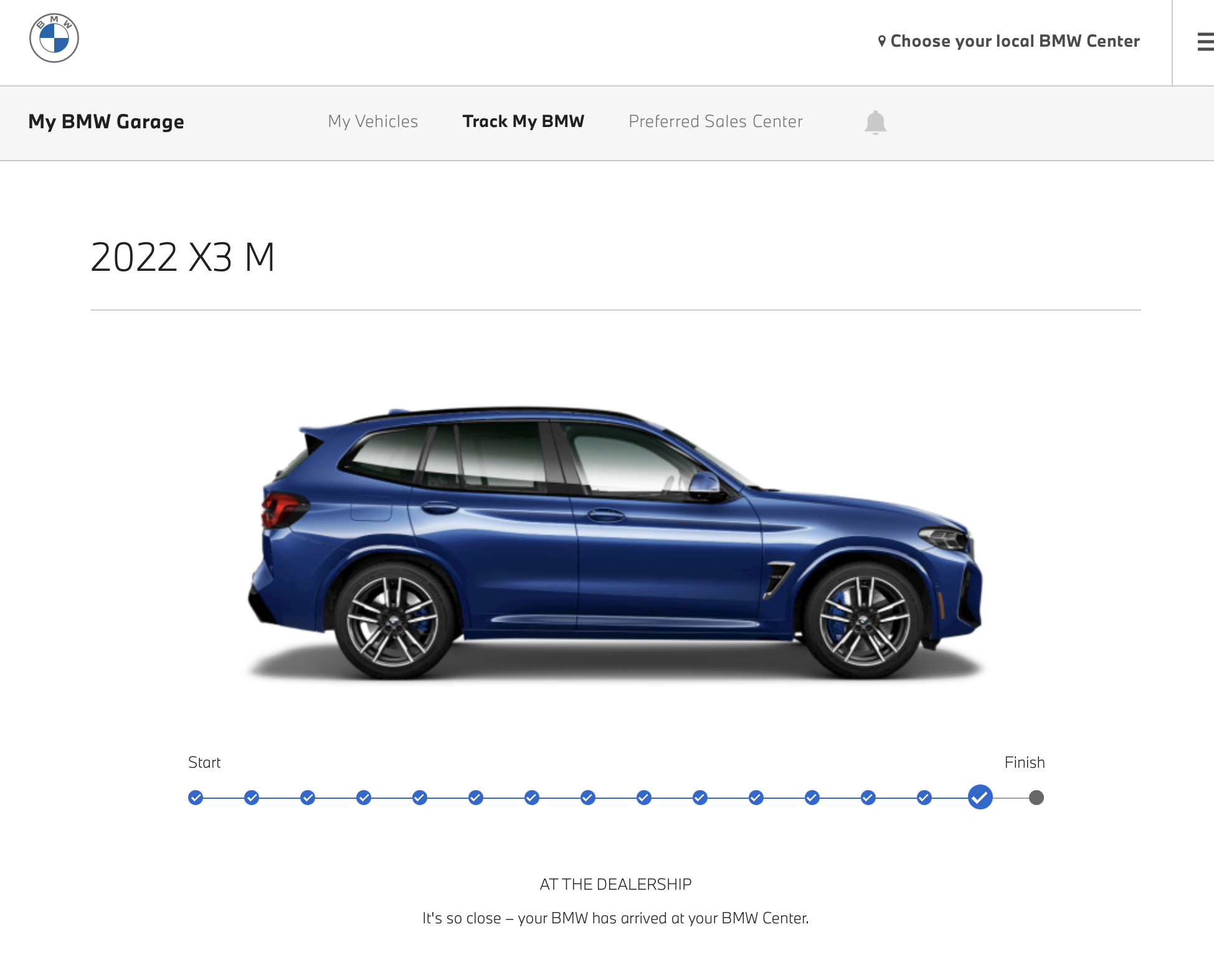This screenshot has width=1214, height=980.
Task: Select the twelfth progress step marker
Action: 812,798
